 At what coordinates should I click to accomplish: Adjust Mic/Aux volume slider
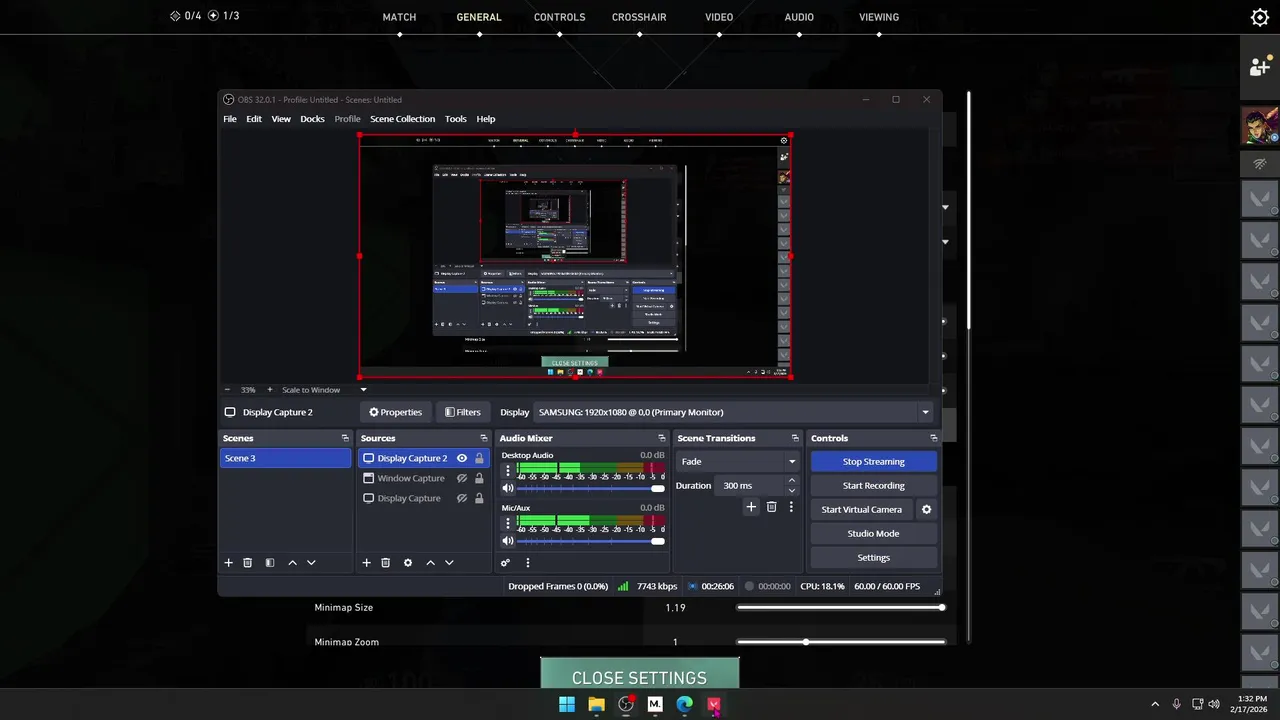pos(590,541)
